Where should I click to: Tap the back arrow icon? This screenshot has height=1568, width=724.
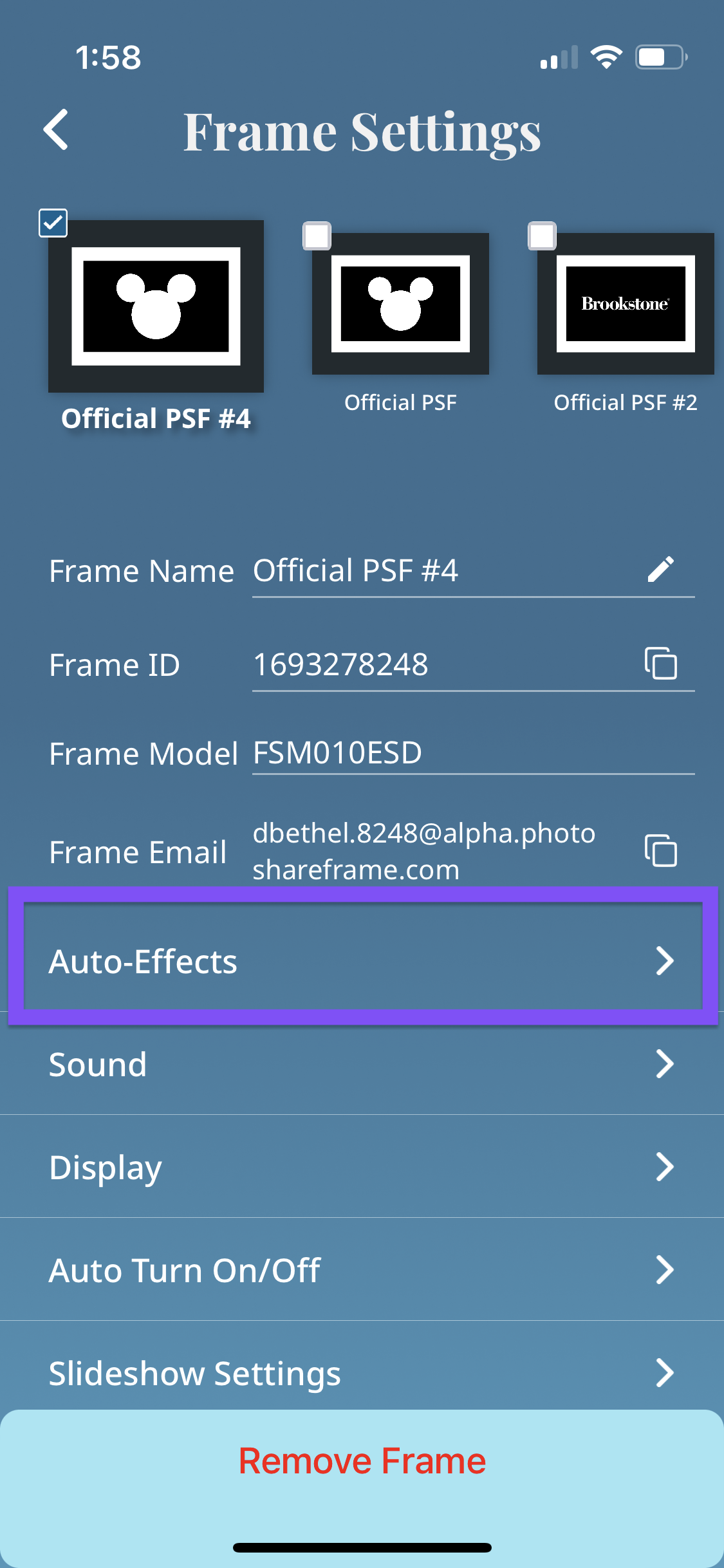click(56, 129)
